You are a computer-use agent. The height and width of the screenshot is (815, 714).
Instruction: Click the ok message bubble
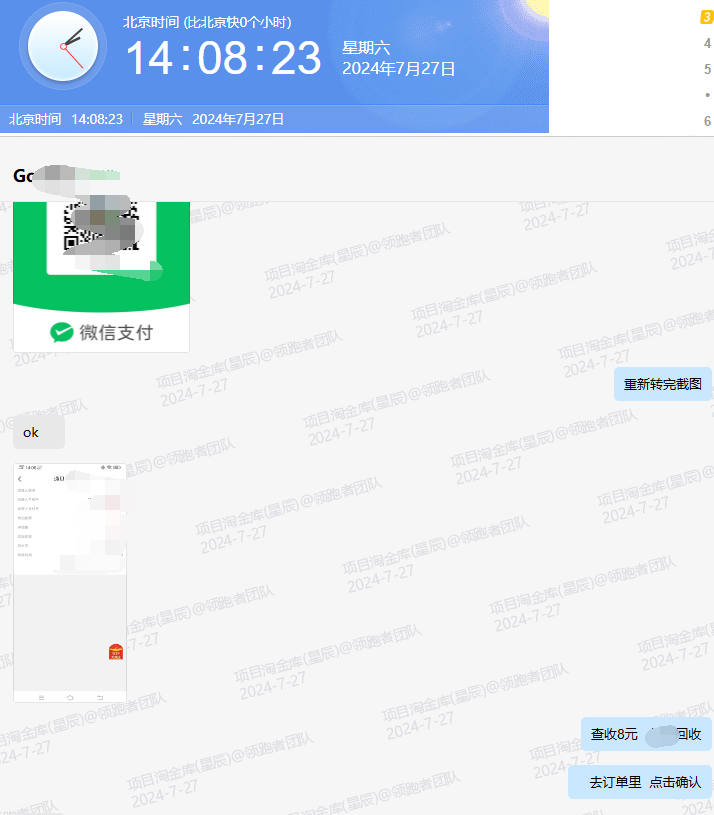[x=39, y=432]
